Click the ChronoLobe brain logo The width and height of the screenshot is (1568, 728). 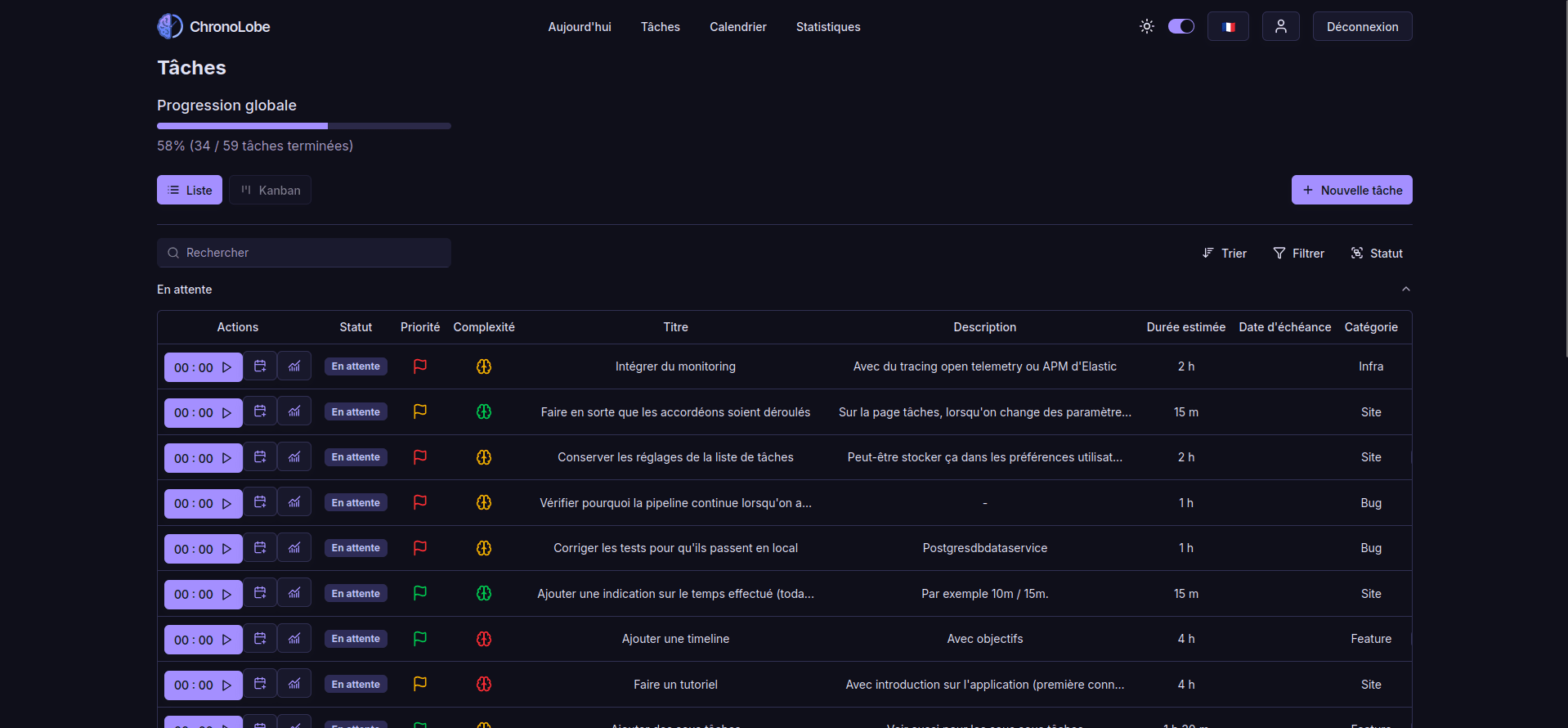pyautogui.click(x=169, y=26)
